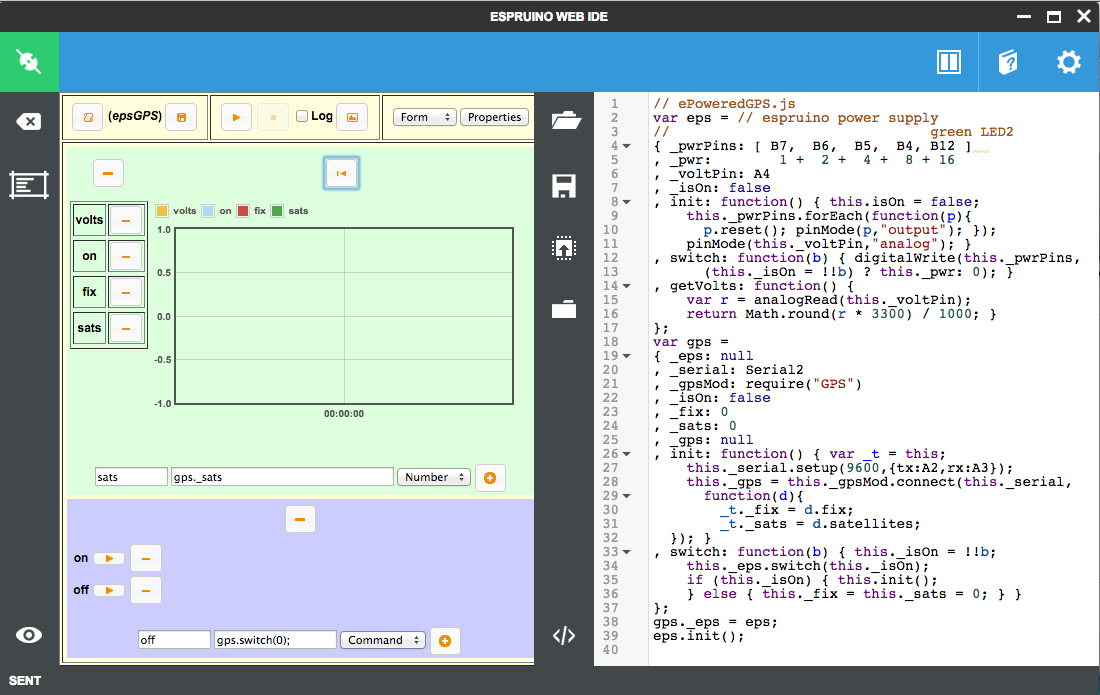Click the 'var gps =' code line
The image size is (1100, 695).
[x=691, y=342]
